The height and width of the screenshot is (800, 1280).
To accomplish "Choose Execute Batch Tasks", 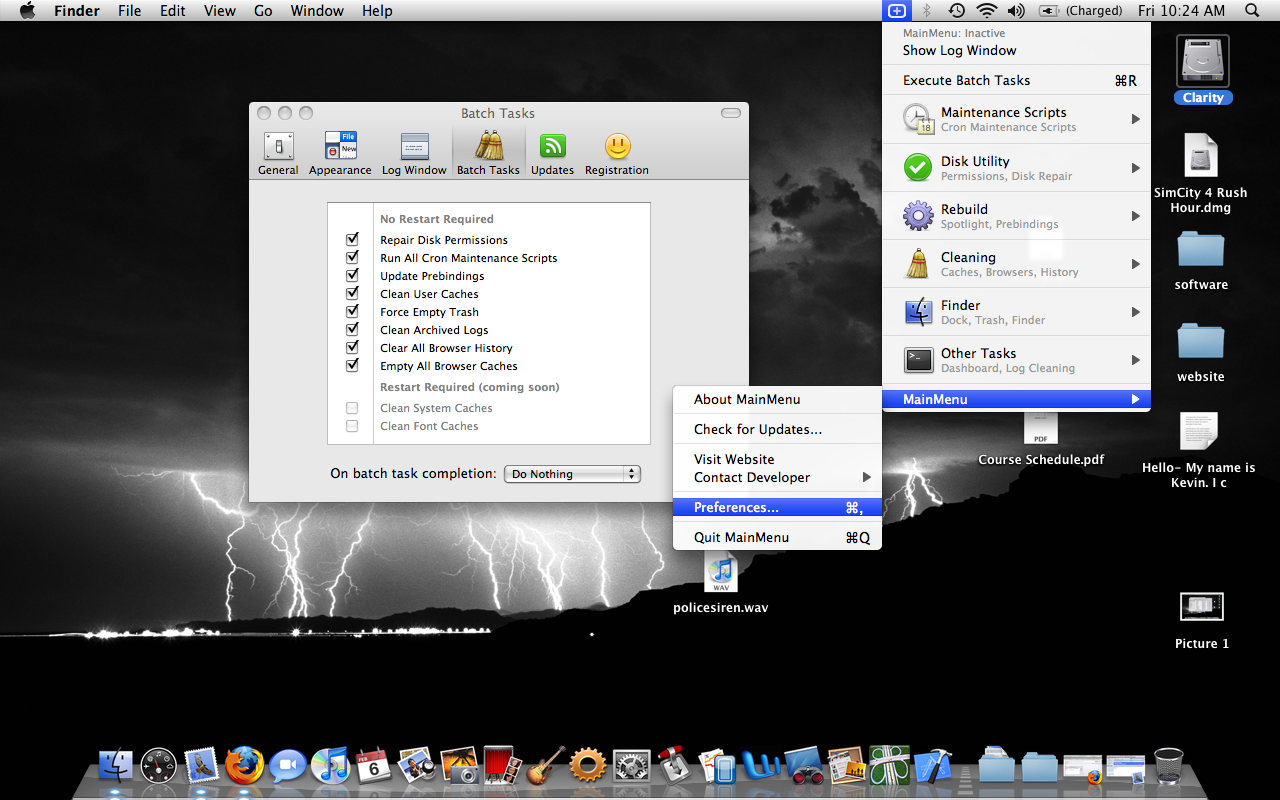I will (1016, 80).
